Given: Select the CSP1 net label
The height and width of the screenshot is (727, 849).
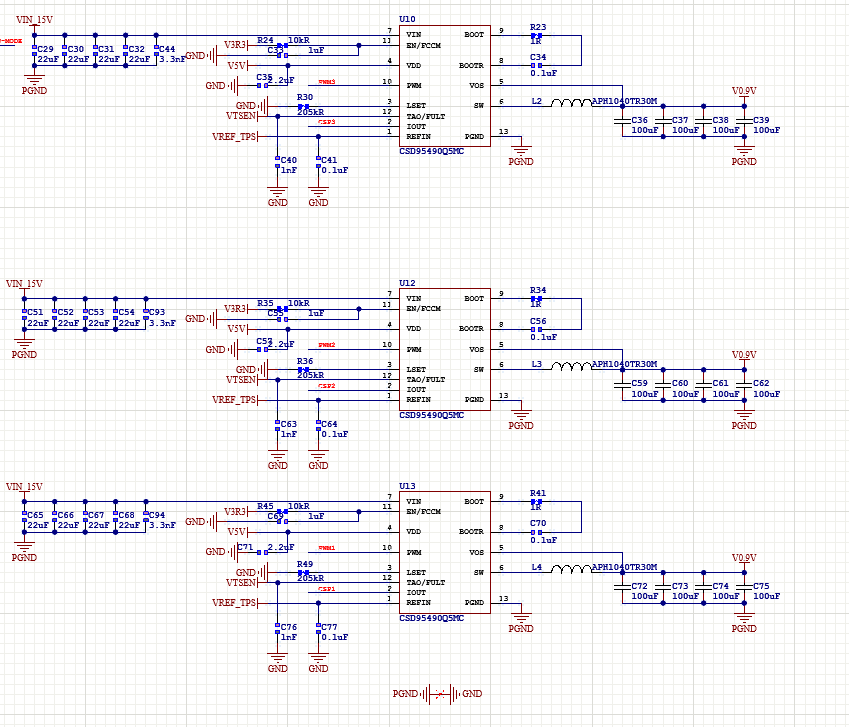Looking at the screenshot, I should [326, 589].
